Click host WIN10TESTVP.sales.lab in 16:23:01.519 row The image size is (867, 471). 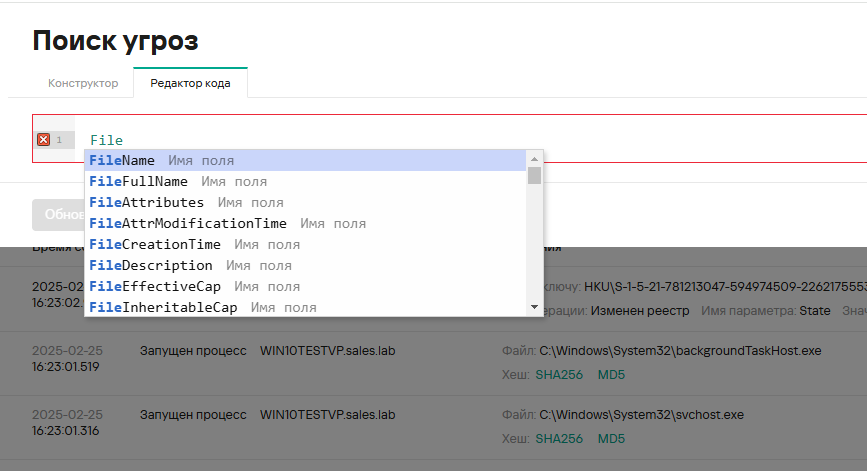327,351
